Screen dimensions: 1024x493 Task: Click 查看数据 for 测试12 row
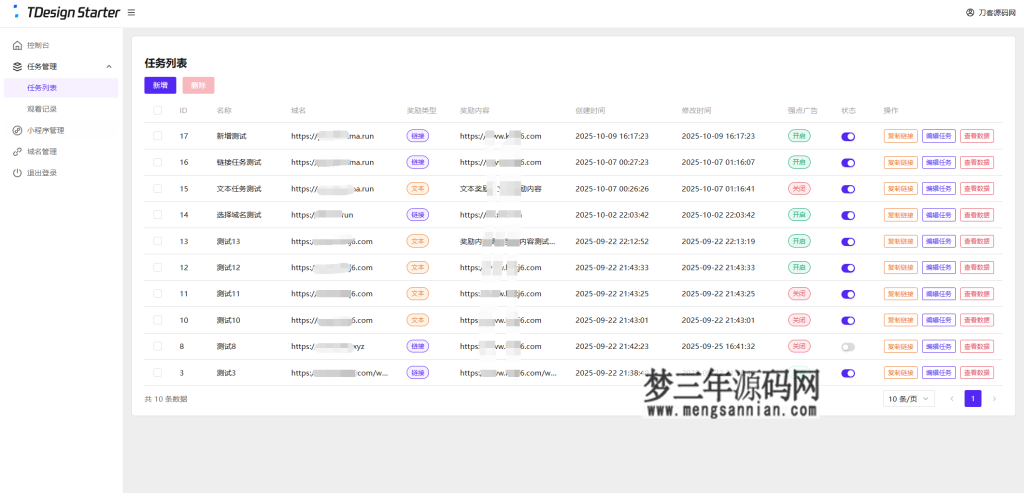tap(977, 267)
